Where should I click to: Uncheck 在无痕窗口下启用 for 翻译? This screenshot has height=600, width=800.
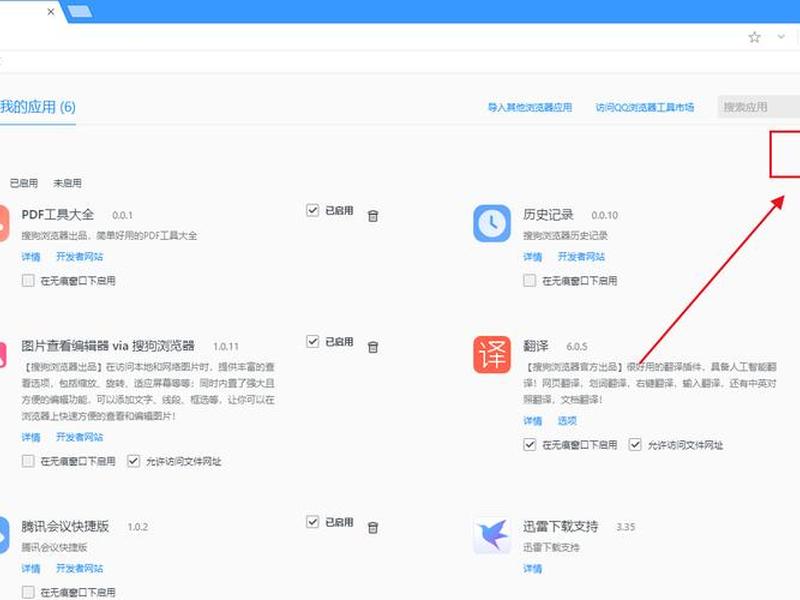(530, 445)
